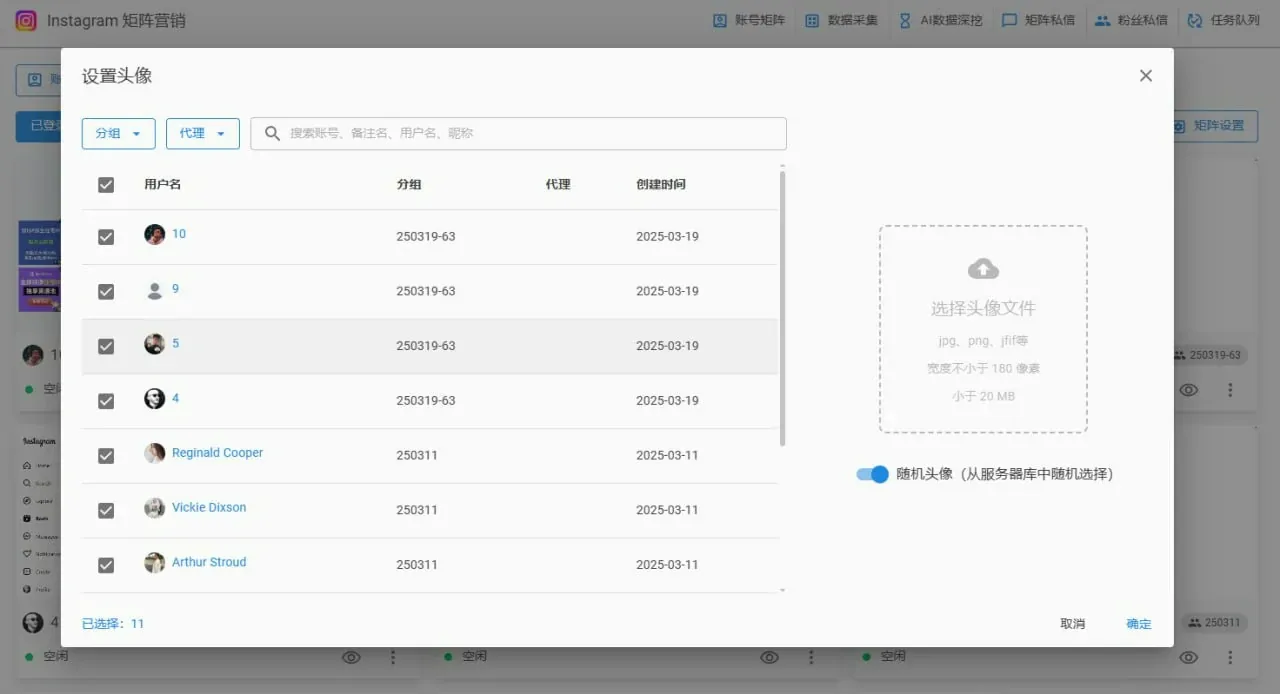Open the Vickie Dixson profile link
This screenshot has height=694, width=1280.
click(212, 507)
